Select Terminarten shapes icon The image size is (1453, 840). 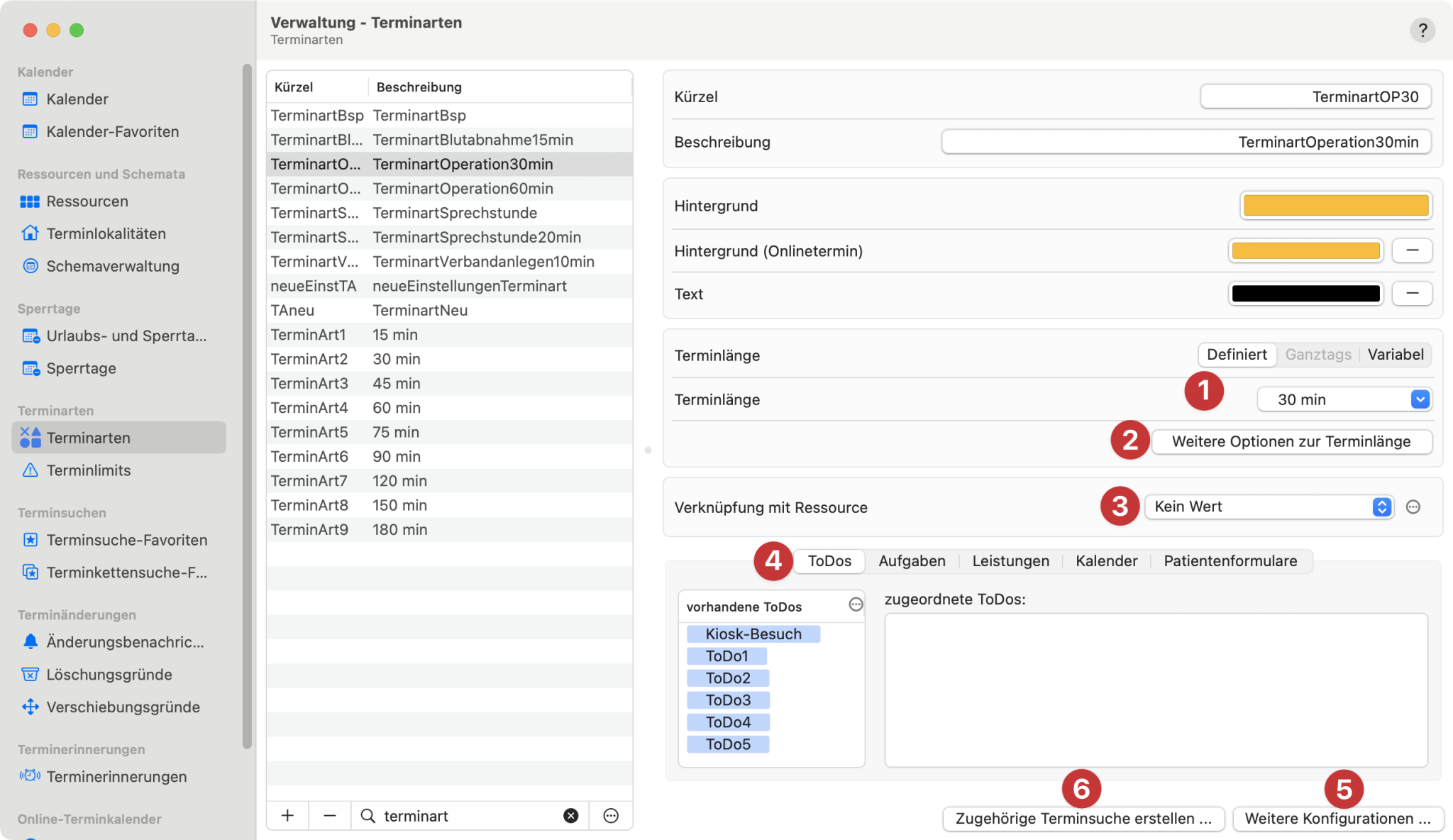(31, 438)
